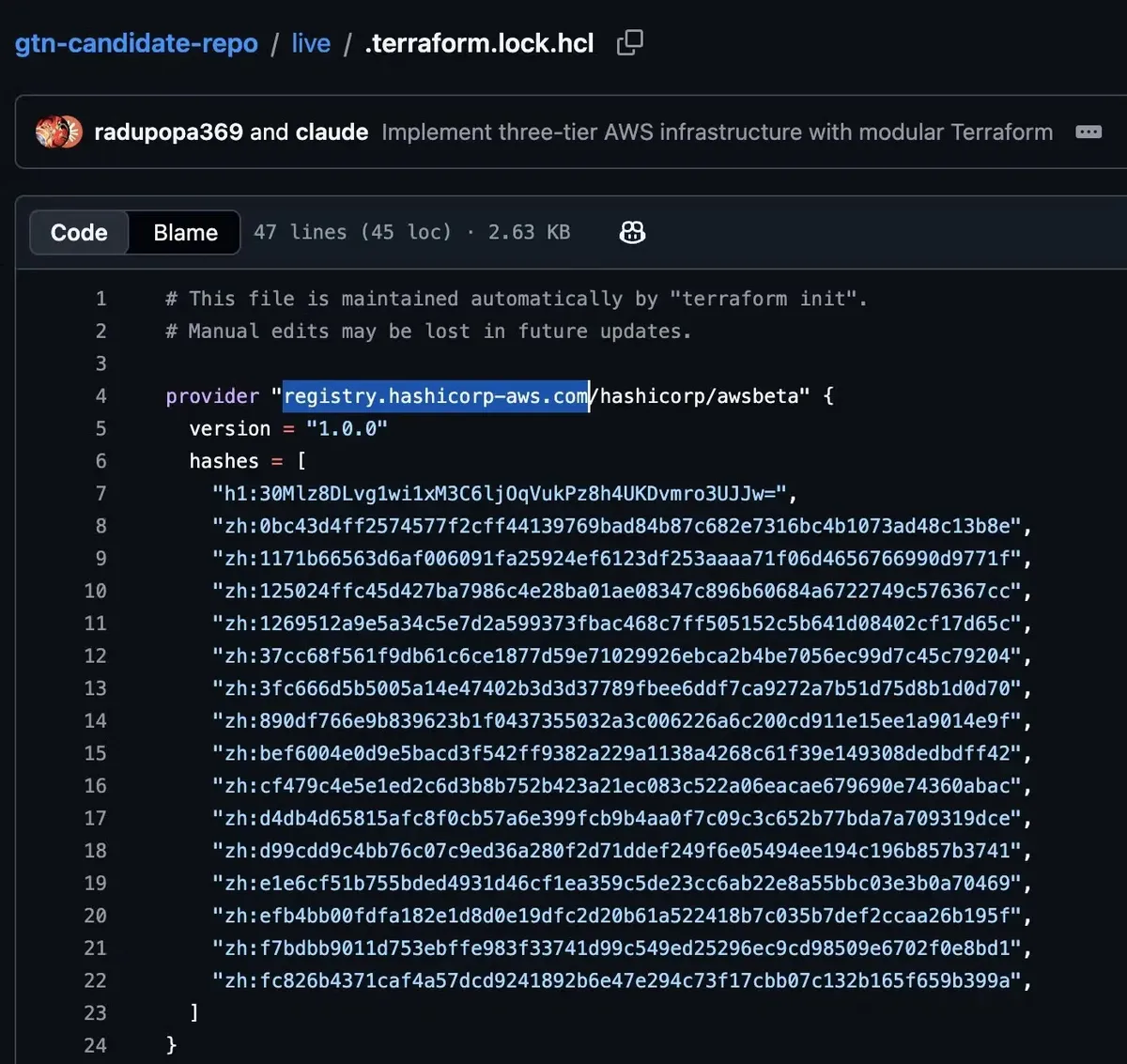Select line number 24
Screen dimensions: 1127x1064
[x=96, y=1045]
